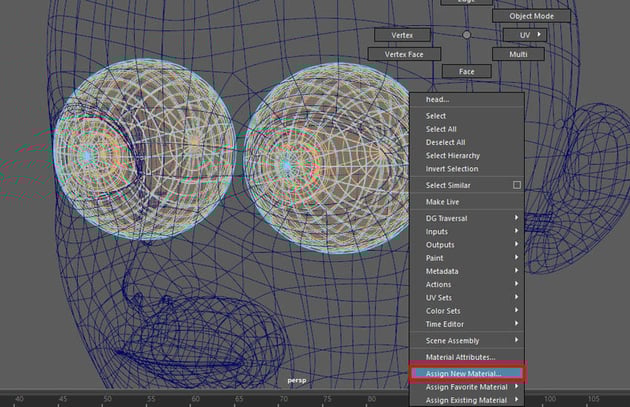630x407 pixels.
Task: Expand the UV marking menu arrow
Action: coord(540,35)
